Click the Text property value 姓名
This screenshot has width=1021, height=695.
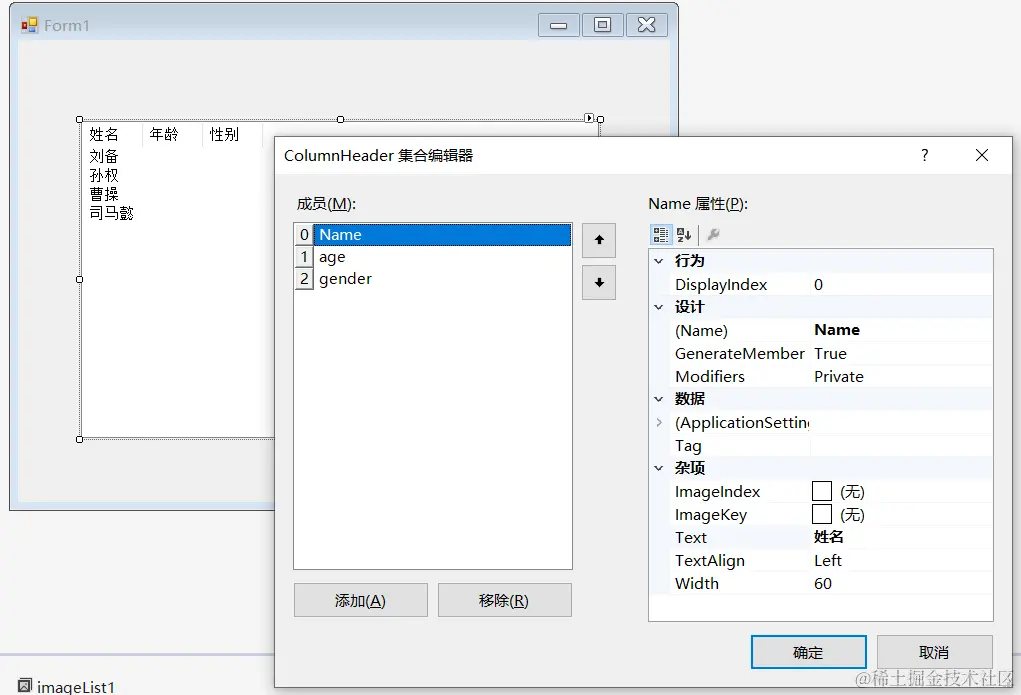(901, 537)
